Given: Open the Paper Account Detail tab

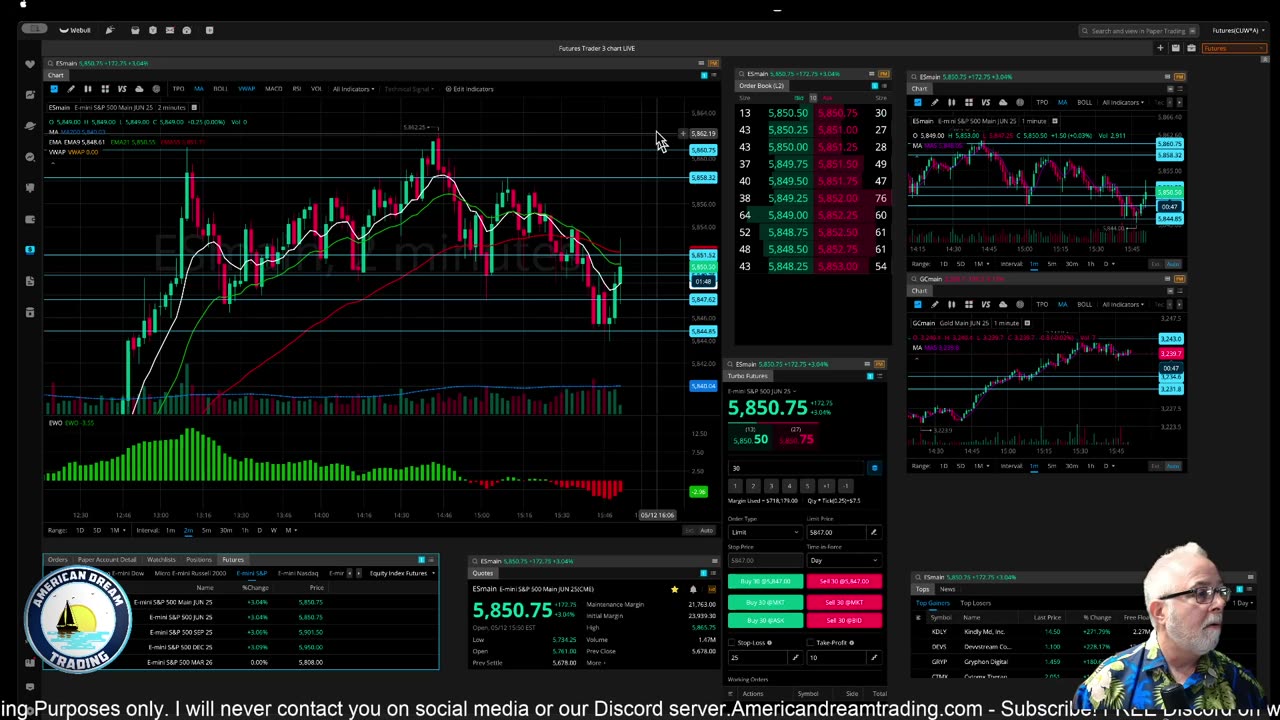Looking at the screenshot, I should (x=107, y=560).
